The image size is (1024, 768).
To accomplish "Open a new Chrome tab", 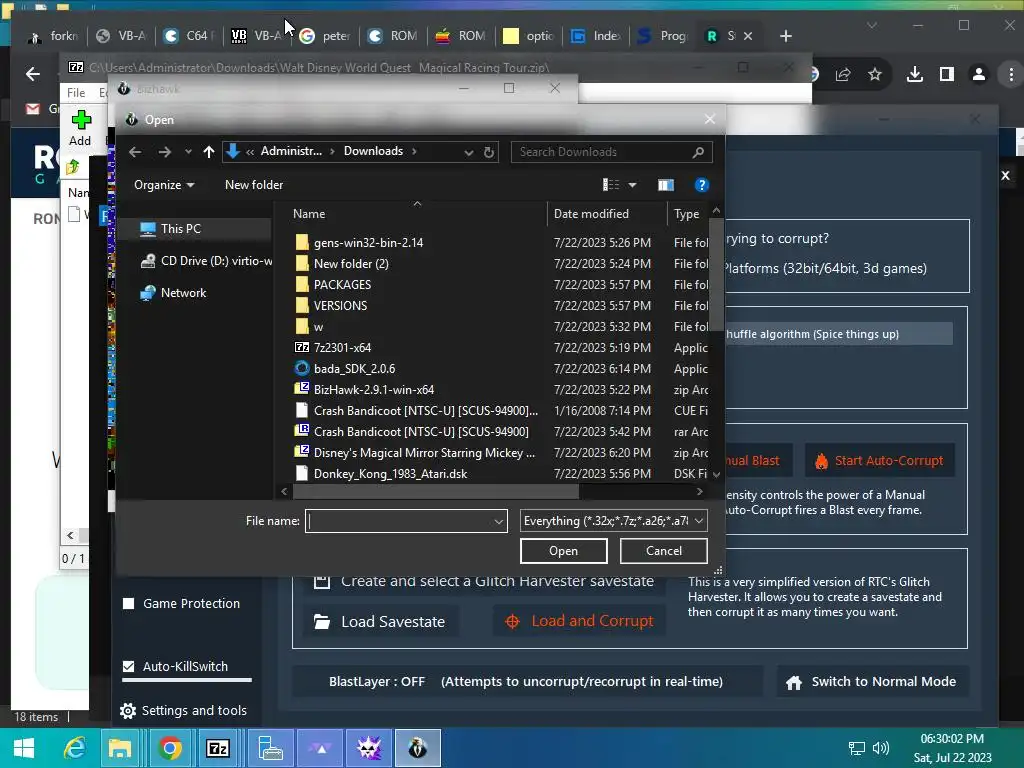I will (786, 36).
